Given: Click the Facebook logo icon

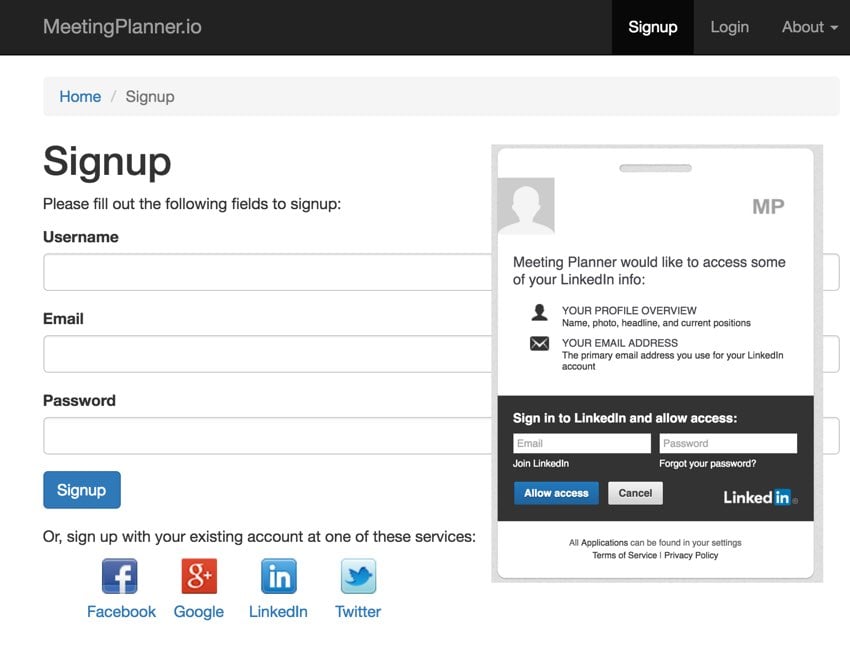Looking at the screenshot, I should pos(120,576).
